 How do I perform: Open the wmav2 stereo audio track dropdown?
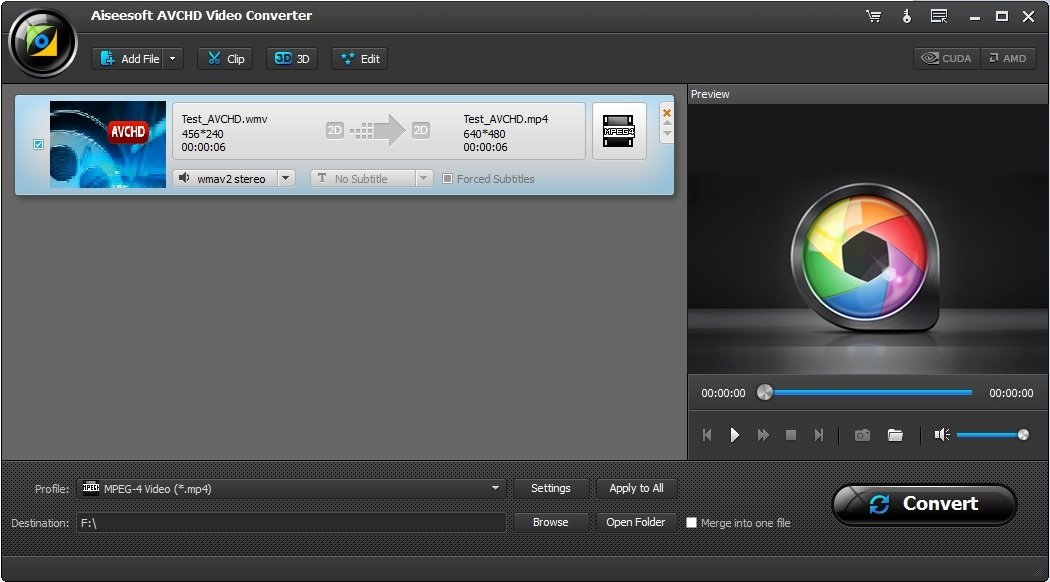click(x=285, y=179)
